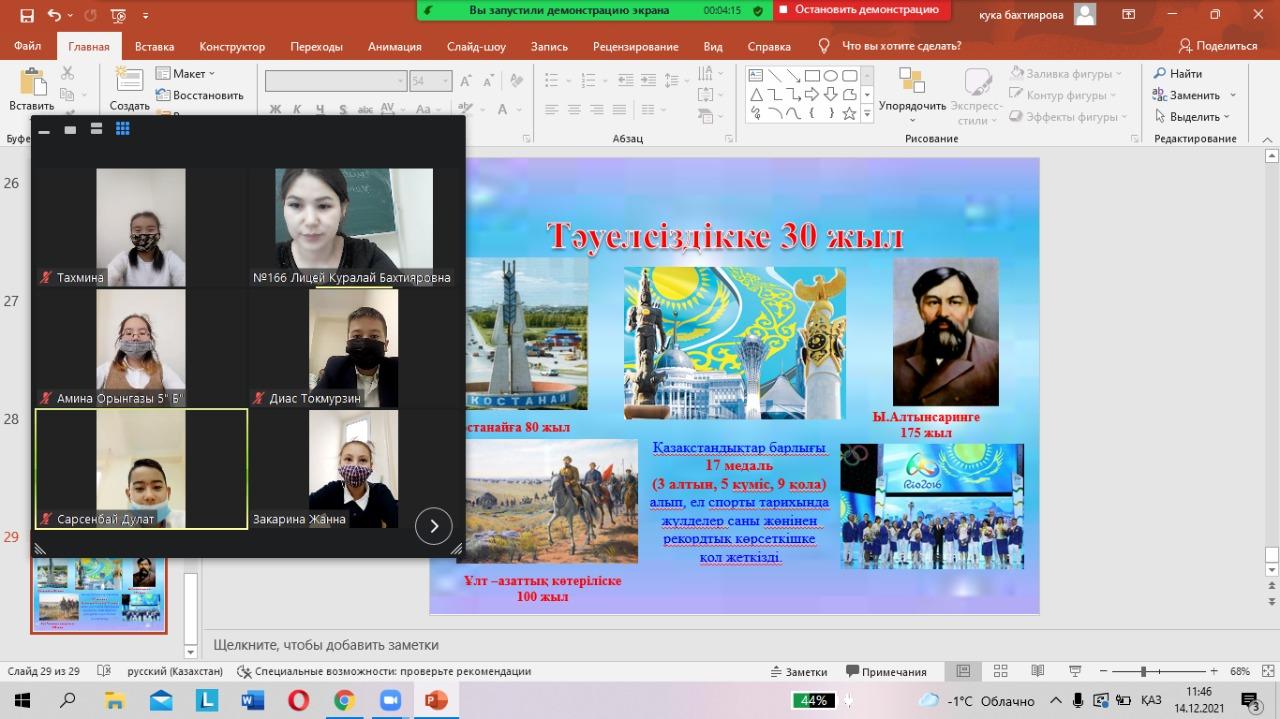Screen dimensions: 1280x719
Task: Select the star shape in the shapes gallery
Action: click(x=849, y=114)
